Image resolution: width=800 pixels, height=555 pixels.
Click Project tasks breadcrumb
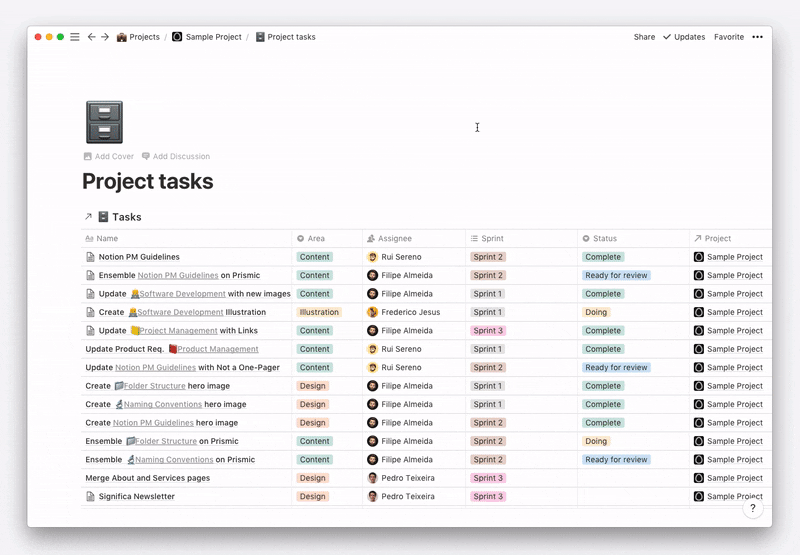[285, 37]
